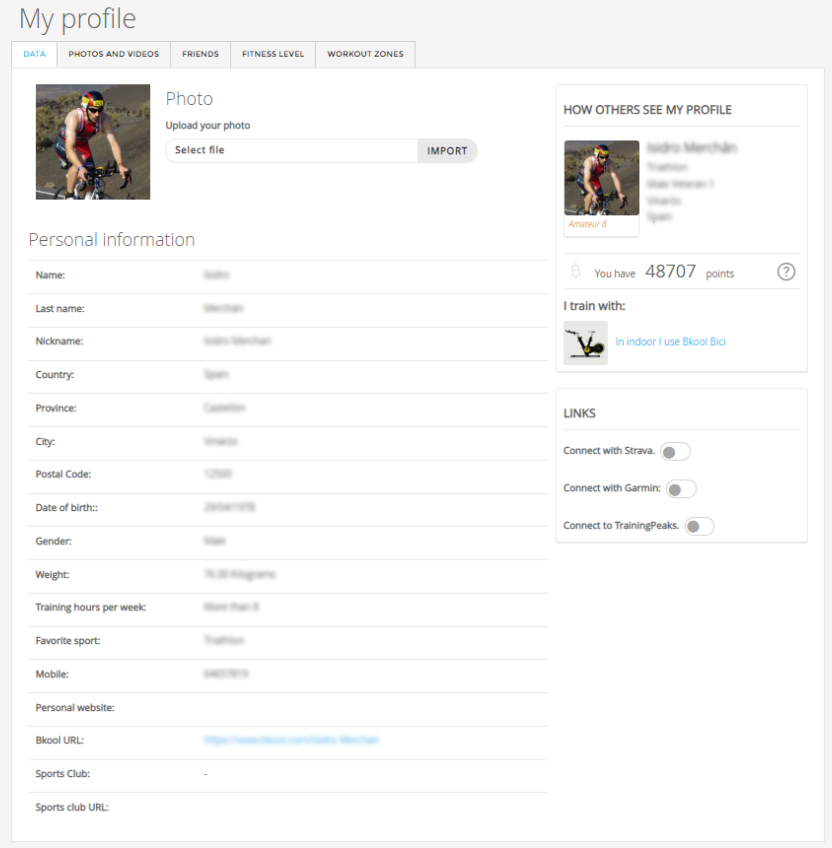The height and width of the screenshot is (848, 832).
Task: Click the Personal information heading
Action: click(x=111, y=240)
